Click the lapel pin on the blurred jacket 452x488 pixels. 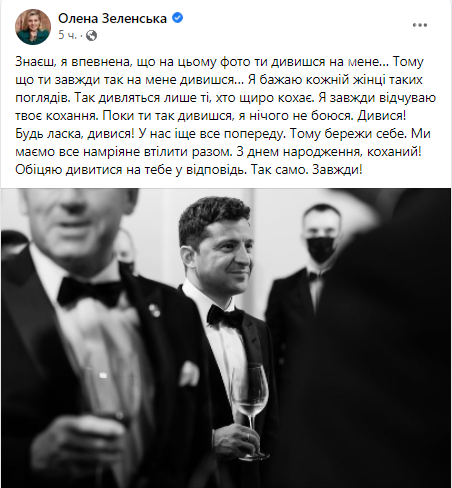coord(154,310)
